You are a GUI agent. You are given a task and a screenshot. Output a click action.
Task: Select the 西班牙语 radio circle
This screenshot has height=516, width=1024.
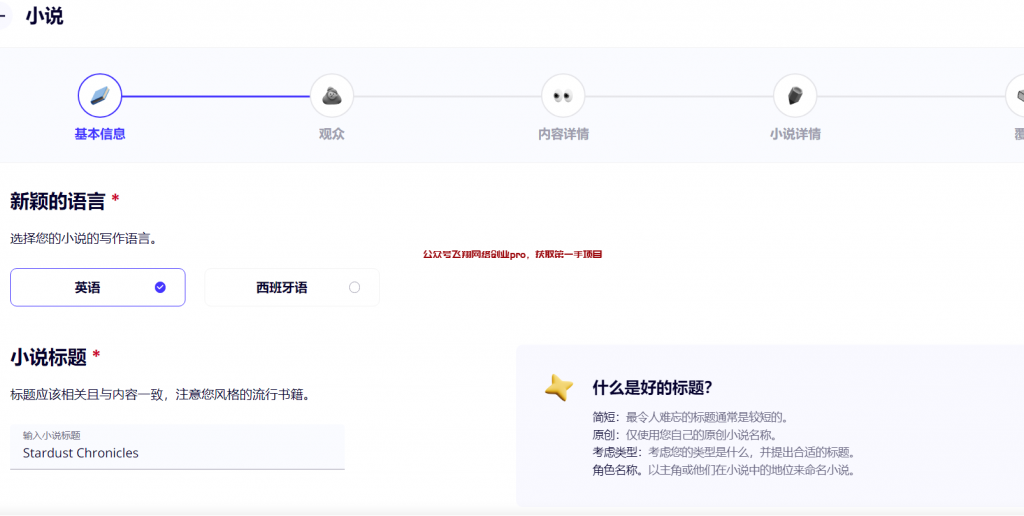pos(354,287)
